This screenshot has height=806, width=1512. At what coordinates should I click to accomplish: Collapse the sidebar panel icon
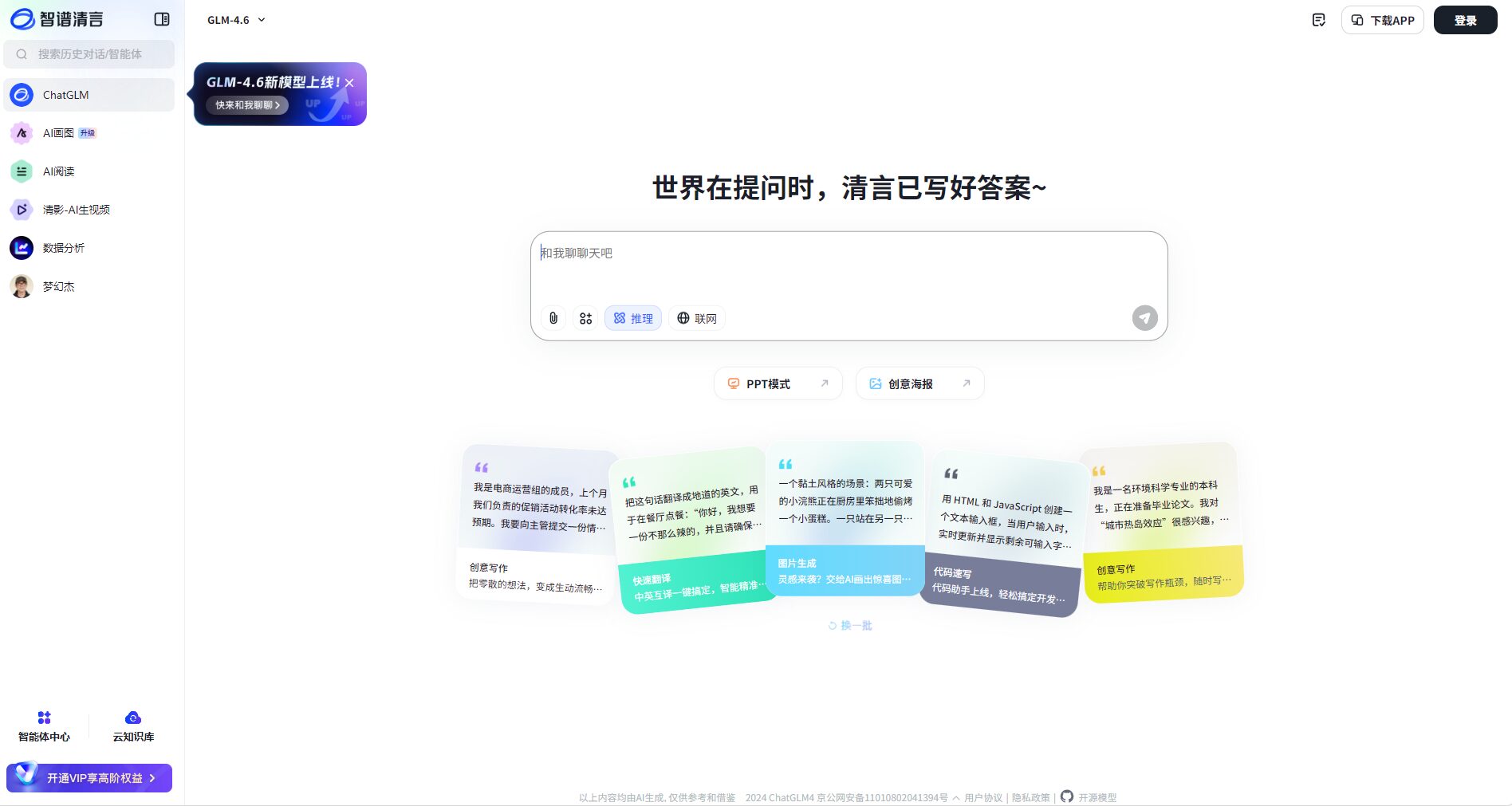162,19
